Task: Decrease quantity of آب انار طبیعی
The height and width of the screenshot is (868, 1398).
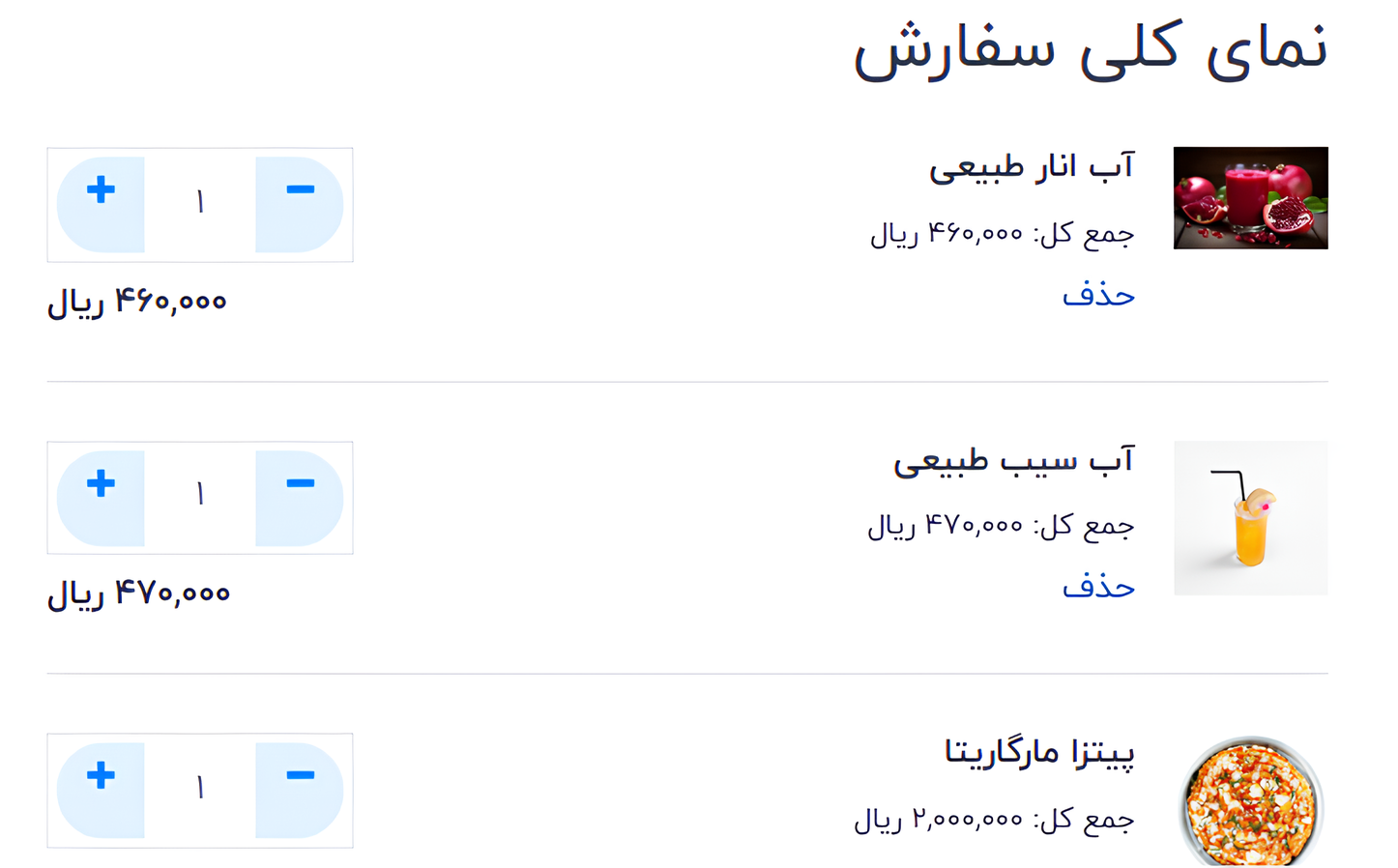Action: click(300, 205)
